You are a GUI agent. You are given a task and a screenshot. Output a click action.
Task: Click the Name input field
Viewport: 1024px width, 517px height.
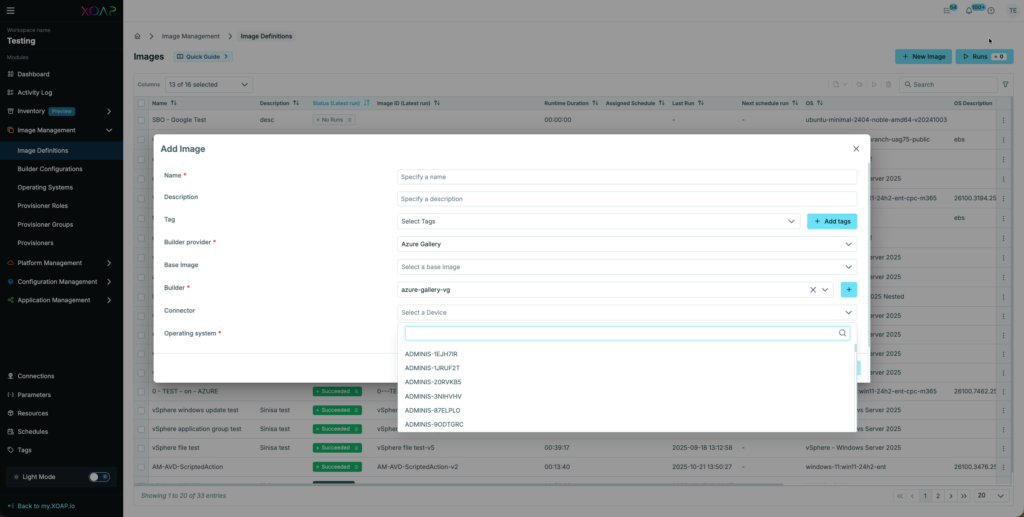point(627,177)
